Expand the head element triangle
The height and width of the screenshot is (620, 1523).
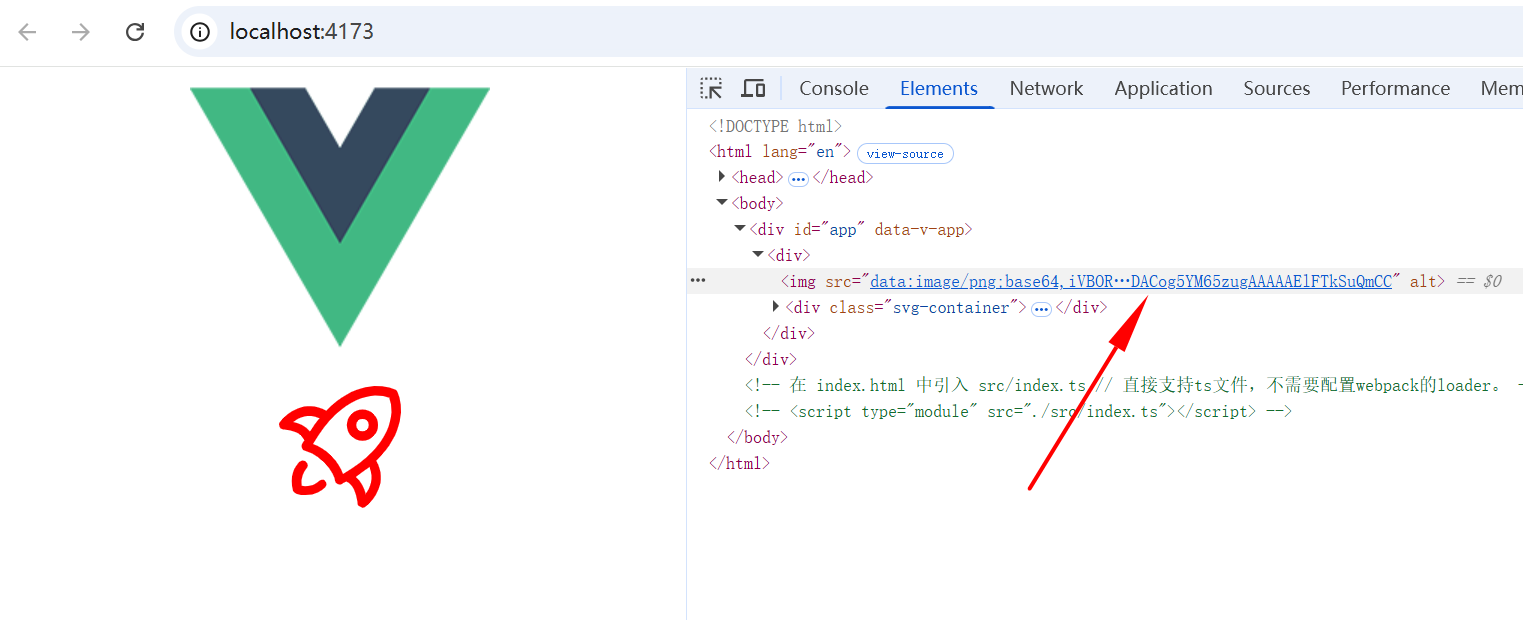[x=722, y=177]
